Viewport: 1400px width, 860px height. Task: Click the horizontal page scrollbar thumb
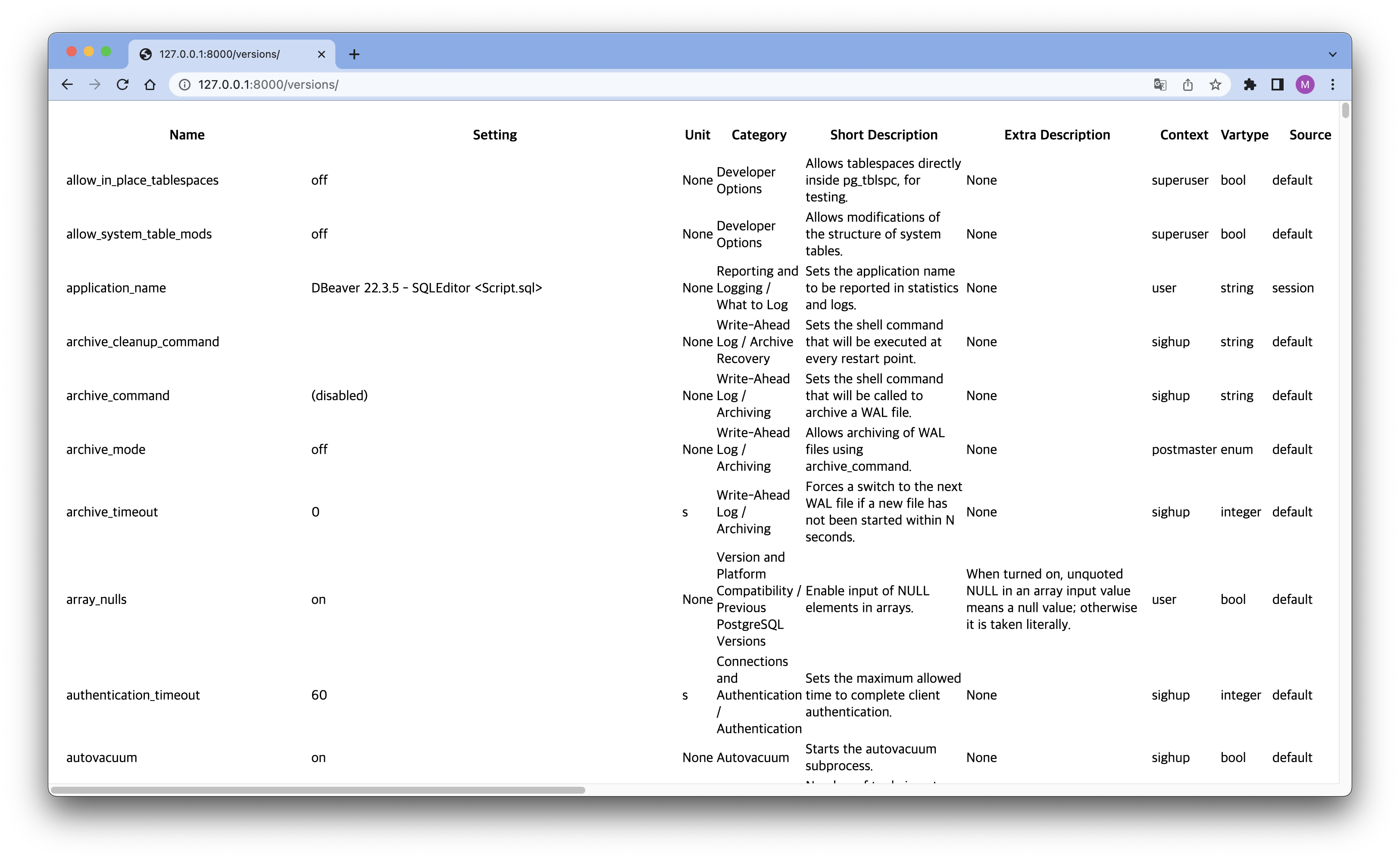coord(317,790)
